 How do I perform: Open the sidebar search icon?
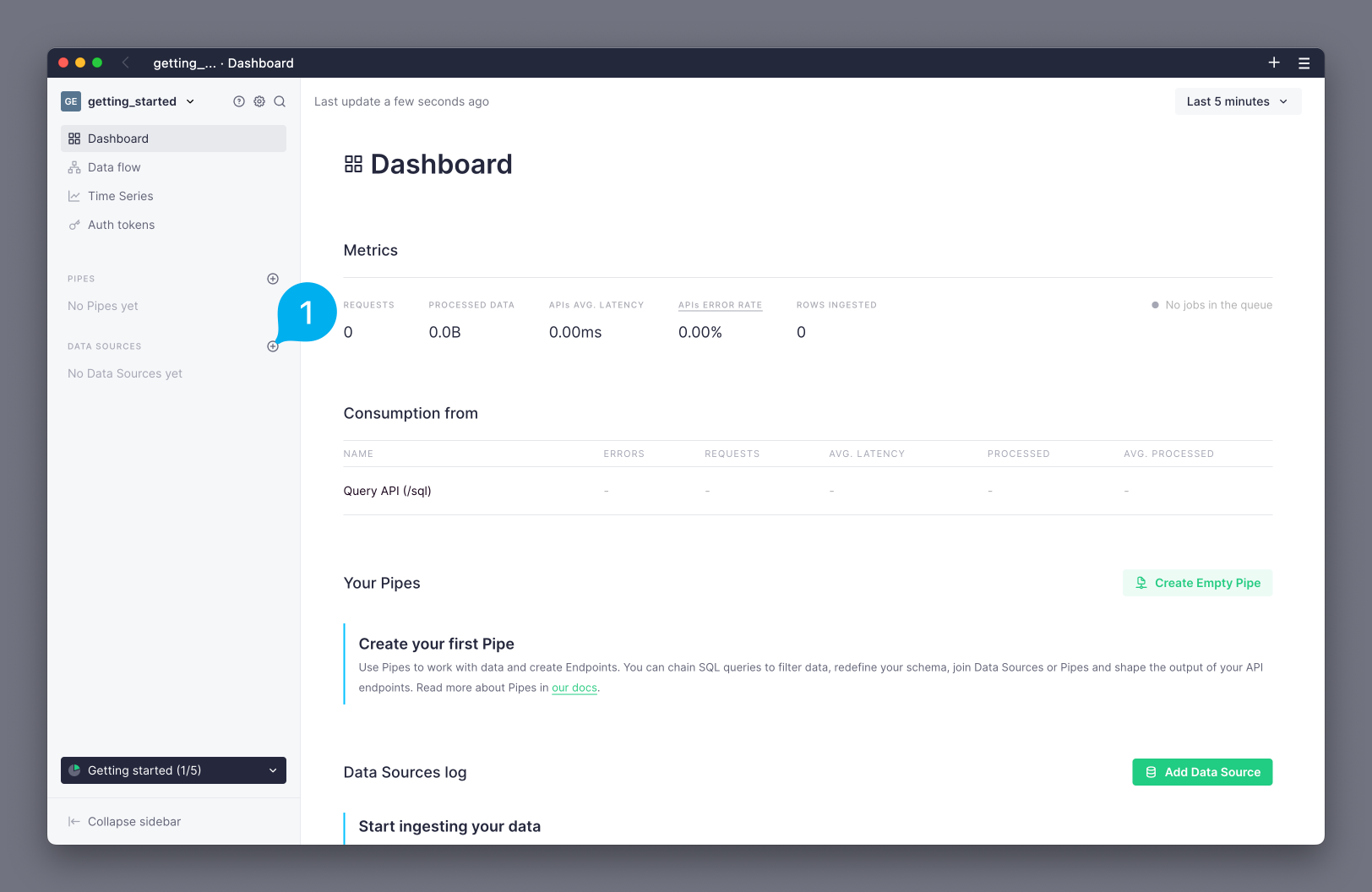pos(280,101)
